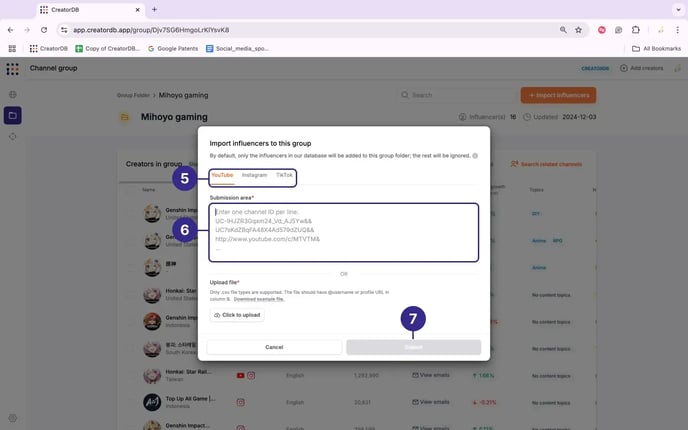Open a new browser tab with plus
Screen dimensions: 688x430
click(154, 10)
